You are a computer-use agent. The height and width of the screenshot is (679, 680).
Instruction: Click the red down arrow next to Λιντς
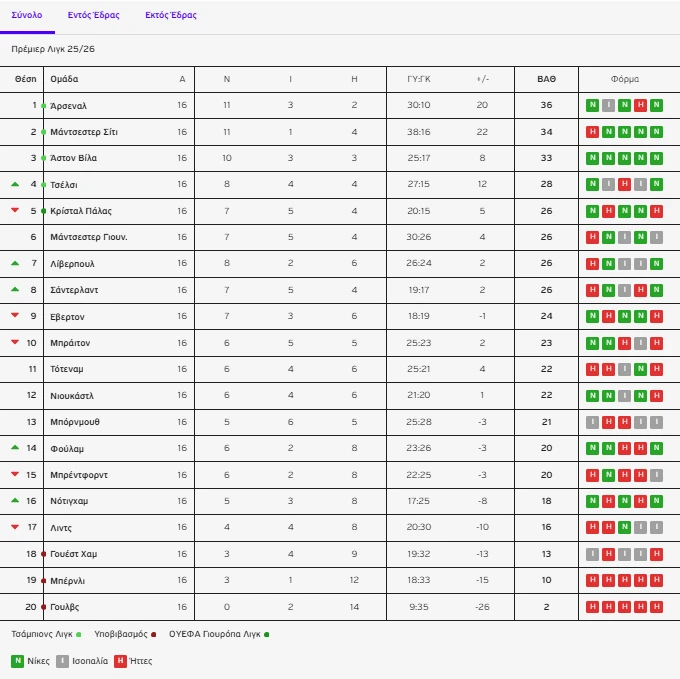tap(15, 527)
